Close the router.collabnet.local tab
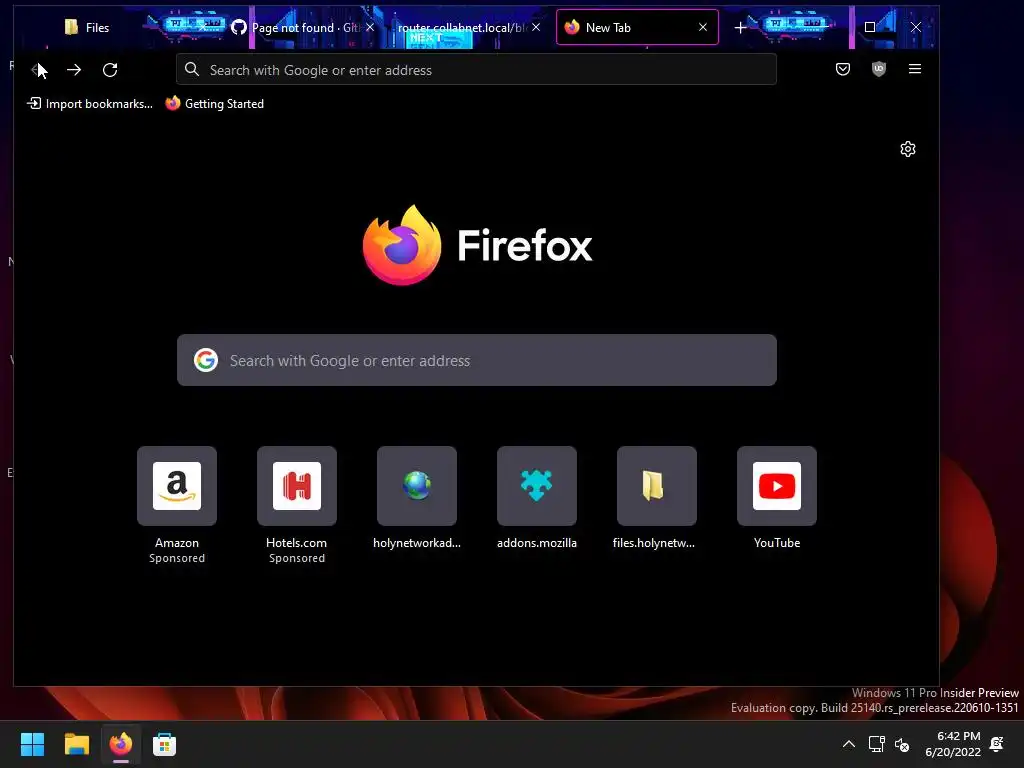This screenshot has height=768, width=1024. [x=536, y=27]
